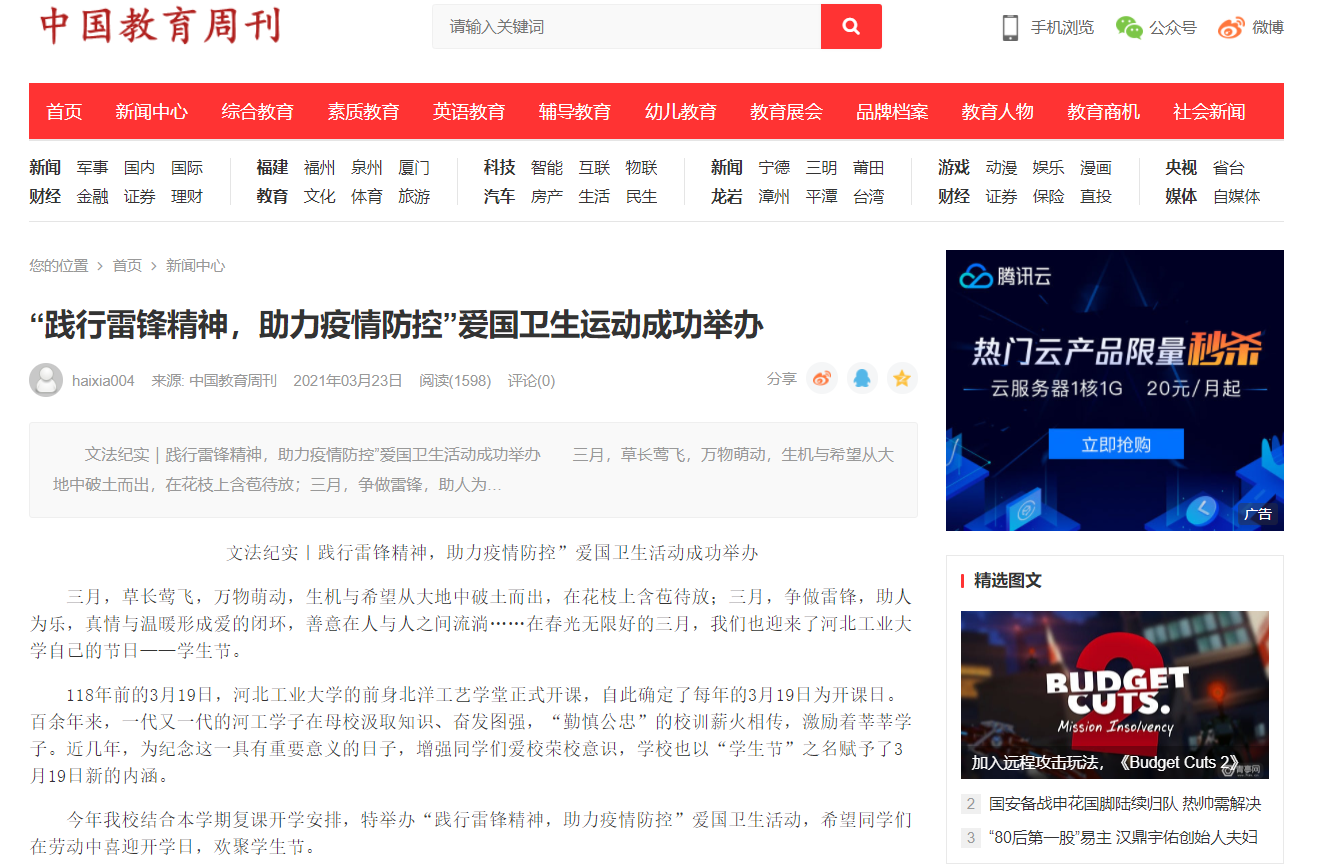The height and width of the screenshot is (865, 1326).
Task: Click 立即抢购 button in Tencent Cloud ad
Action: [x=1115, y=445]
